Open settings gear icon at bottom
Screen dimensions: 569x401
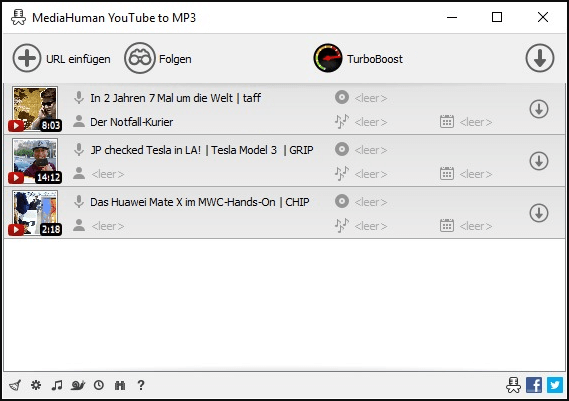(36, 385)
